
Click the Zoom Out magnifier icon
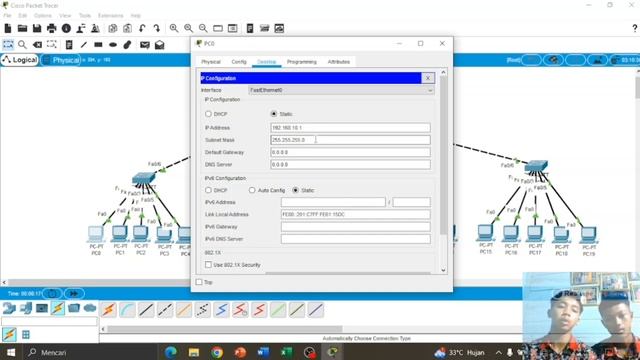[x=203, y=28]
